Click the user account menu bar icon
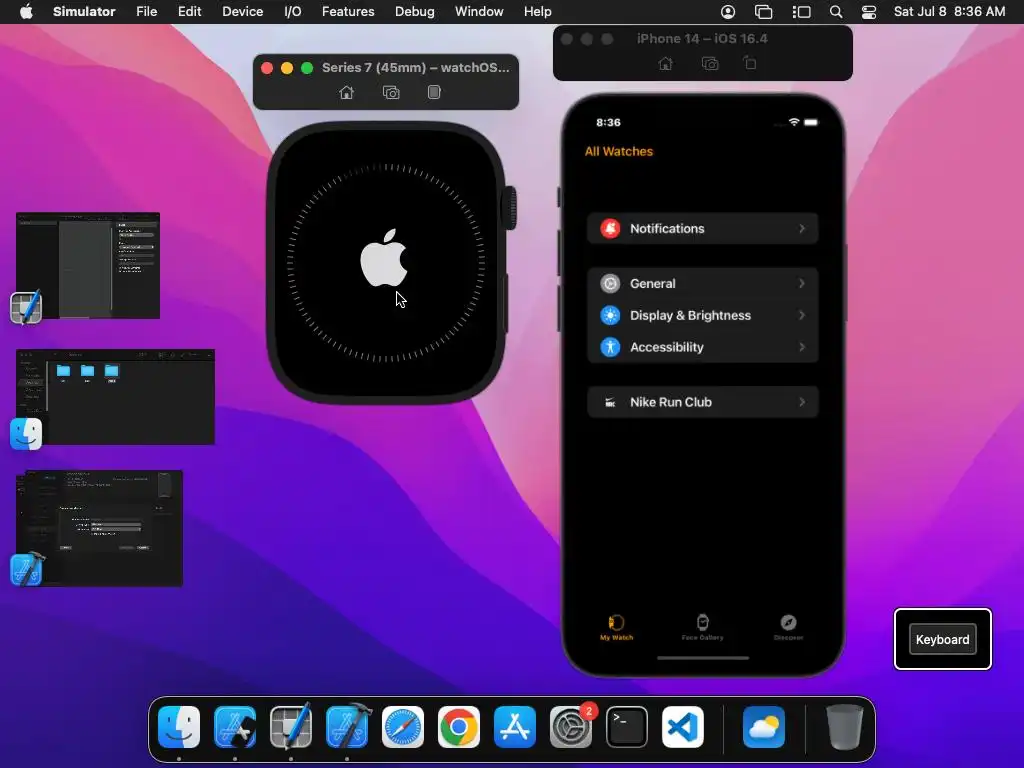Viewport: 1024px width, 768px height. [x=728, y=12]
